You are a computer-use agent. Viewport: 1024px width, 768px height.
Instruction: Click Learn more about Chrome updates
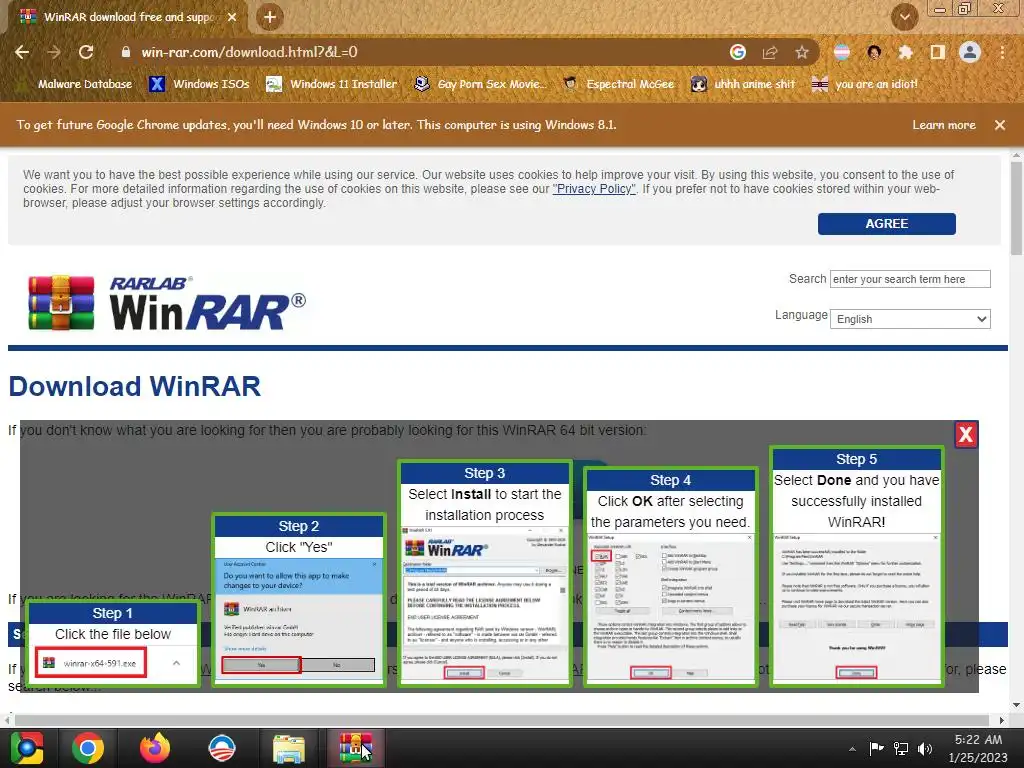click(x=944, y=125)
